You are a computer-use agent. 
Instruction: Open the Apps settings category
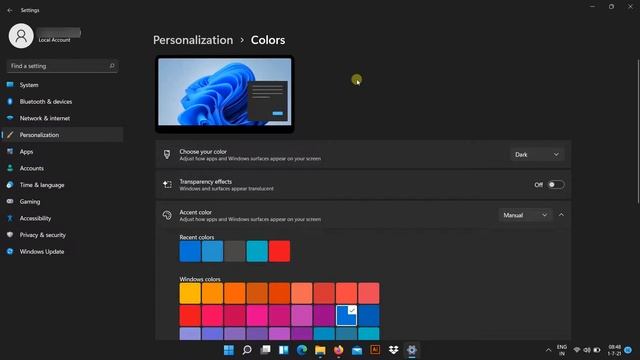[x=62, y=151]
